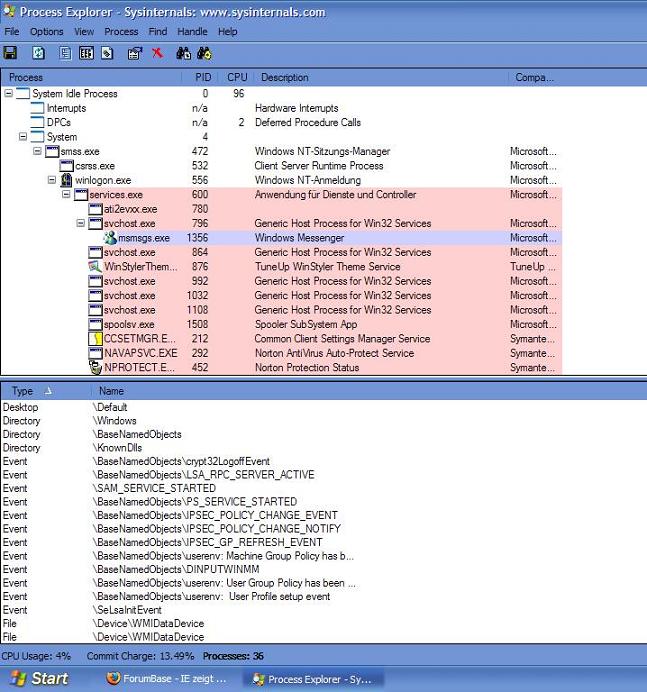Sort by the Description column header
The height and width of the screenshot is (692, 647).
[381, 77]
